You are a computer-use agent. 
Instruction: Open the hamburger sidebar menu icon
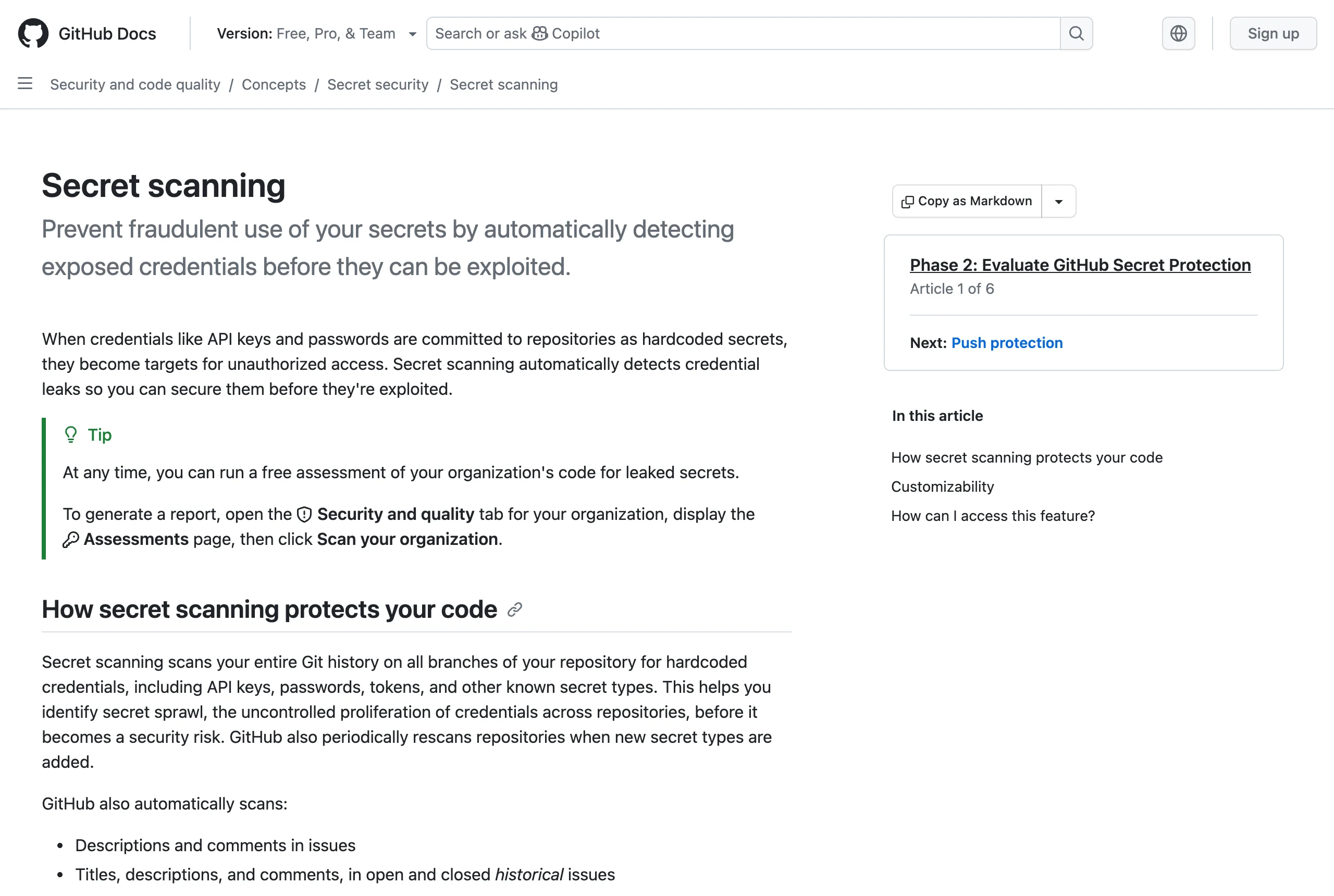(x=24, y=83)
